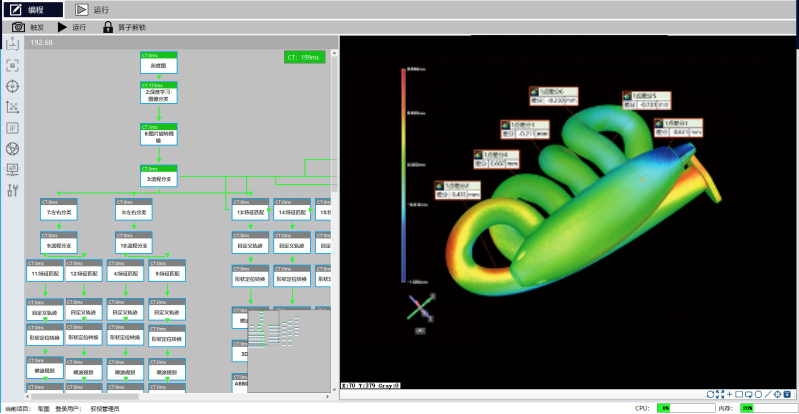Click the operator unlock (算子解锁) lock icon
799x414 pixels.
point(108,27)
